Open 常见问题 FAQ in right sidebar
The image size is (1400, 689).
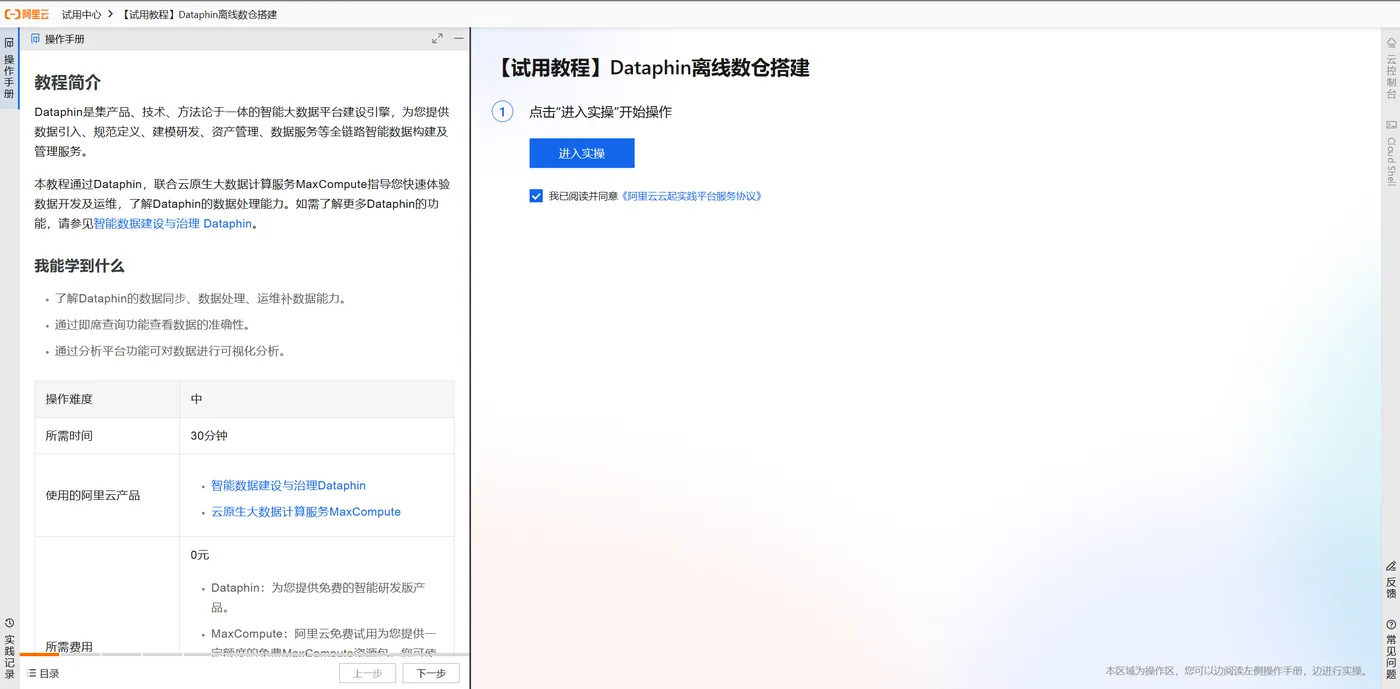pyautogui.click(x=1391, y=650)
